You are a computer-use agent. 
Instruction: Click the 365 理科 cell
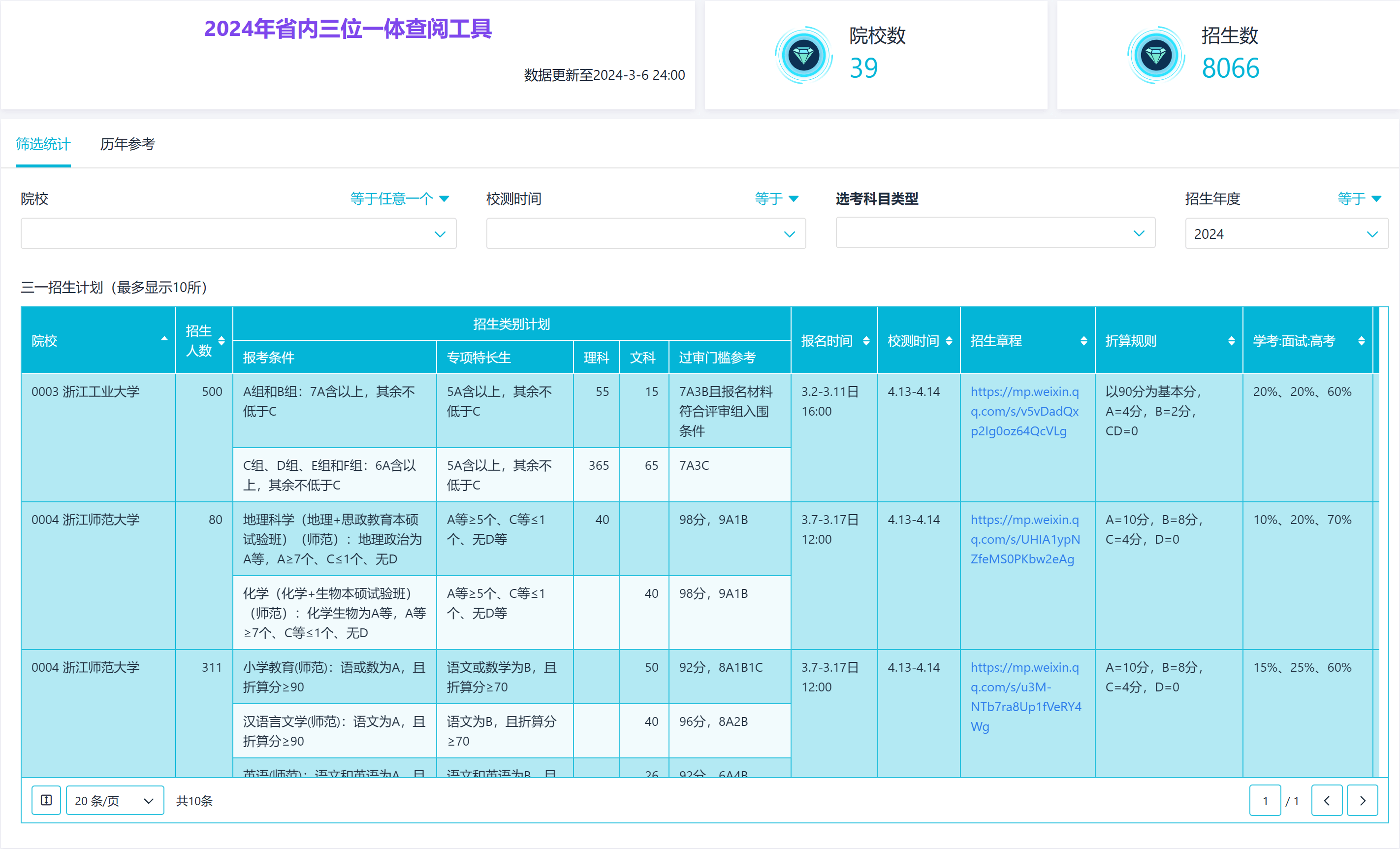pyautogui.click(x=596, y=475)
